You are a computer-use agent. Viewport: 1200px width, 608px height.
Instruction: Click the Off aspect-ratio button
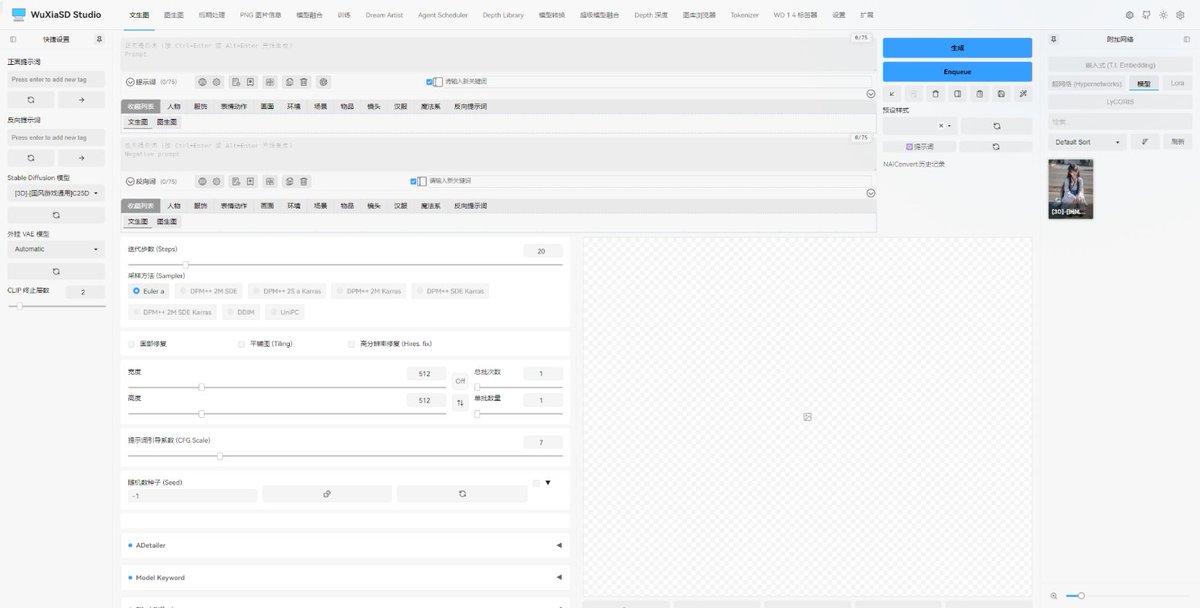coord(460,381)
